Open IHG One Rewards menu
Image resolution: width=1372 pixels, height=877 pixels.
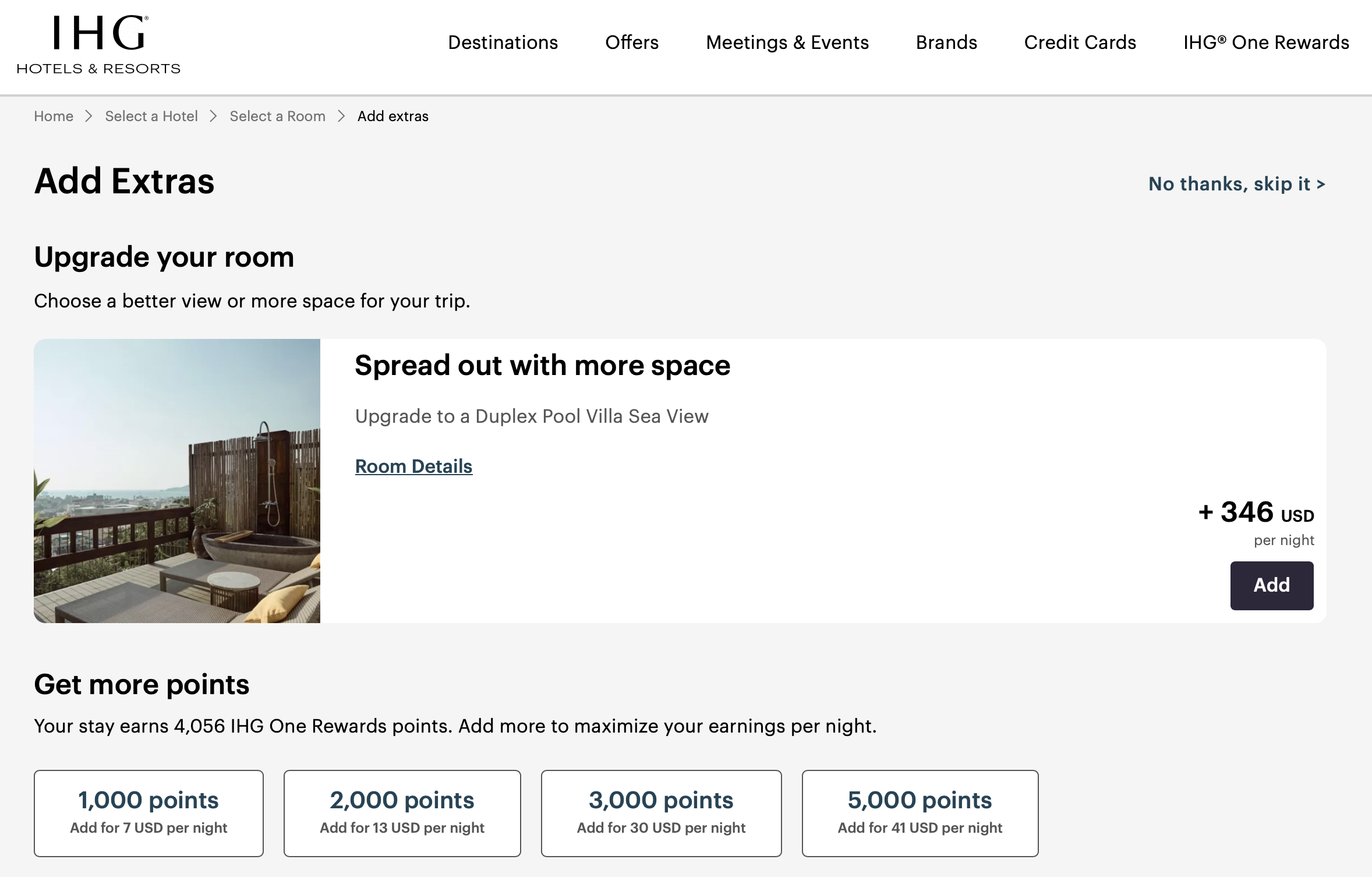point(1266,43)
